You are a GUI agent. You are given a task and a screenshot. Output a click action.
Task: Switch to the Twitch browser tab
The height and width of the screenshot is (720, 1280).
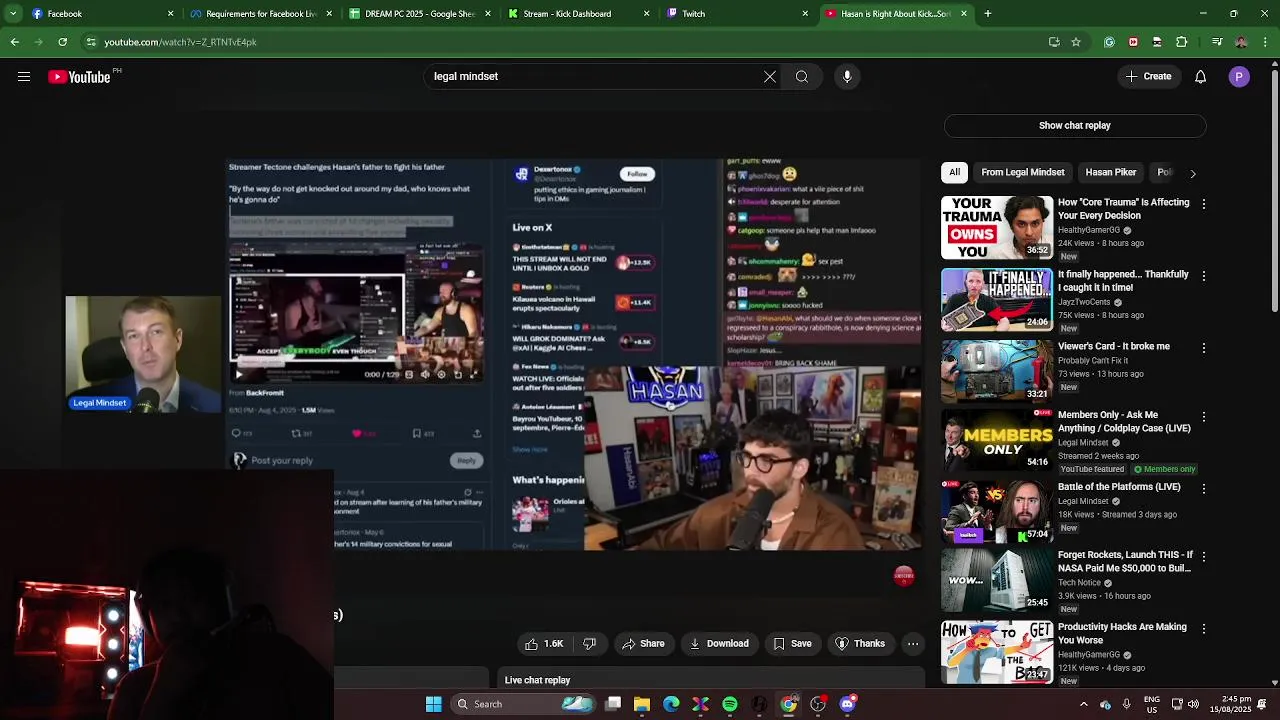[x=736, y=14]
